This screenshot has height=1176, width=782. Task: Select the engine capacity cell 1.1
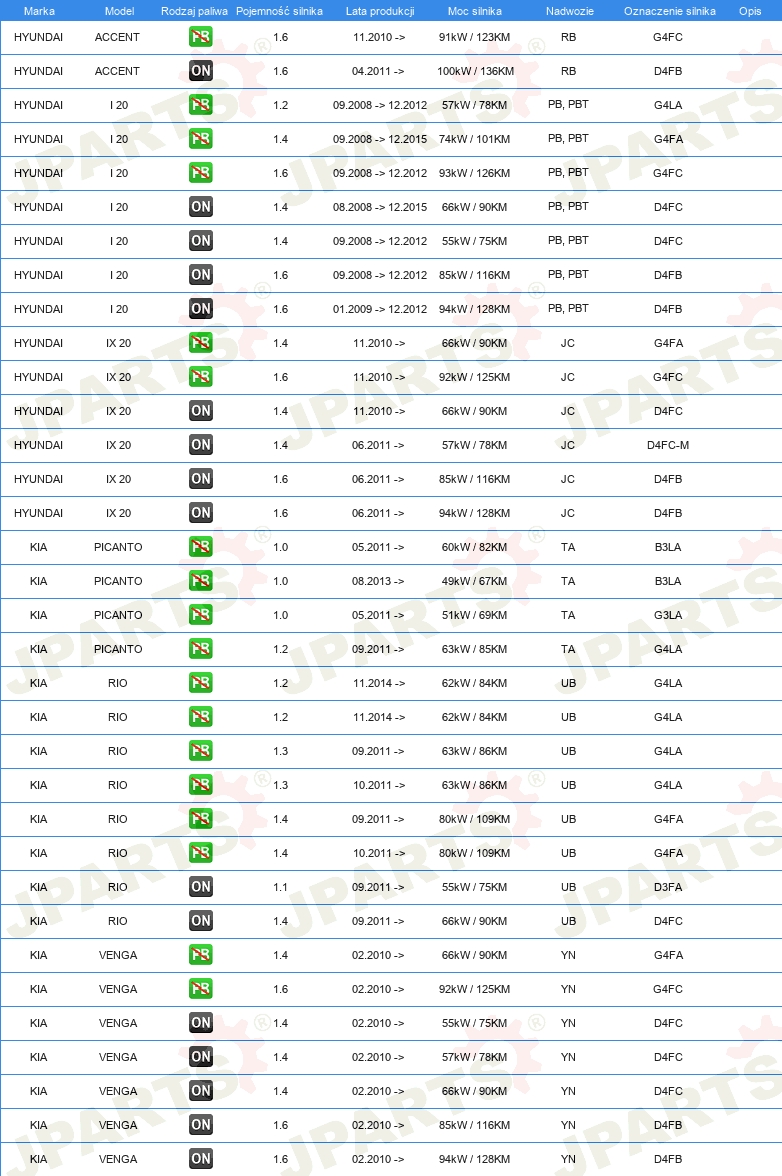point(280,886)
